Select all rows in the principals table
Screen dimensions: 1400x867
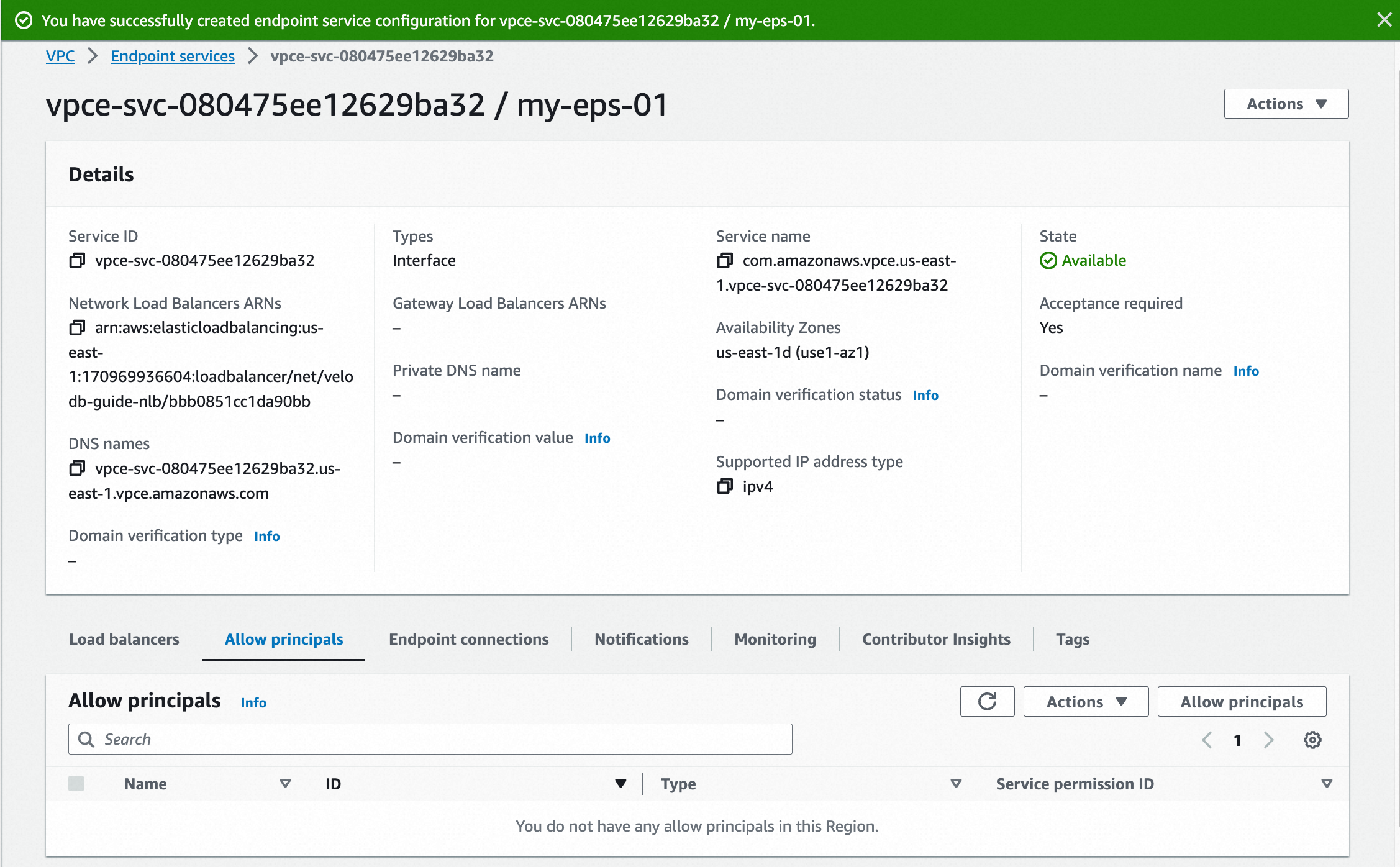[77, 784]
